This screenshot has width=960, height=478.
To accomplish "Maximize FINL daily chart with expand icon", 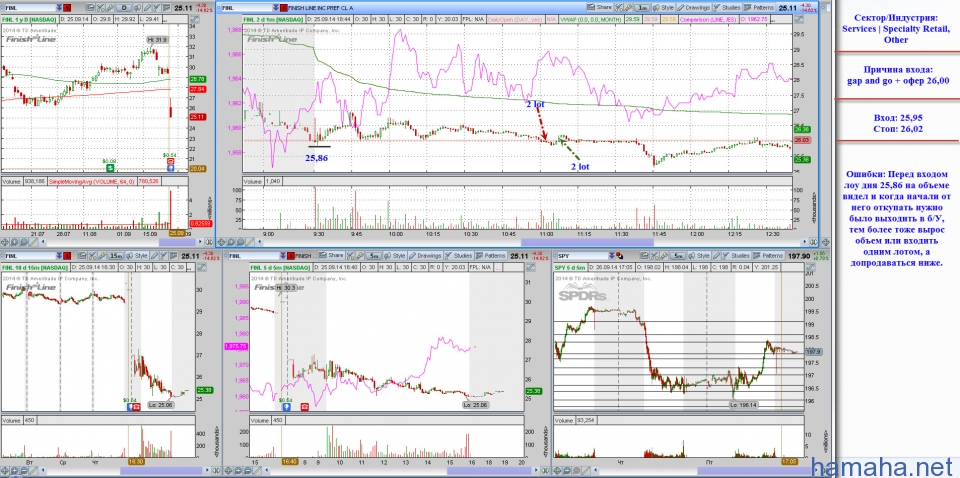I will (x=195, y=20).
